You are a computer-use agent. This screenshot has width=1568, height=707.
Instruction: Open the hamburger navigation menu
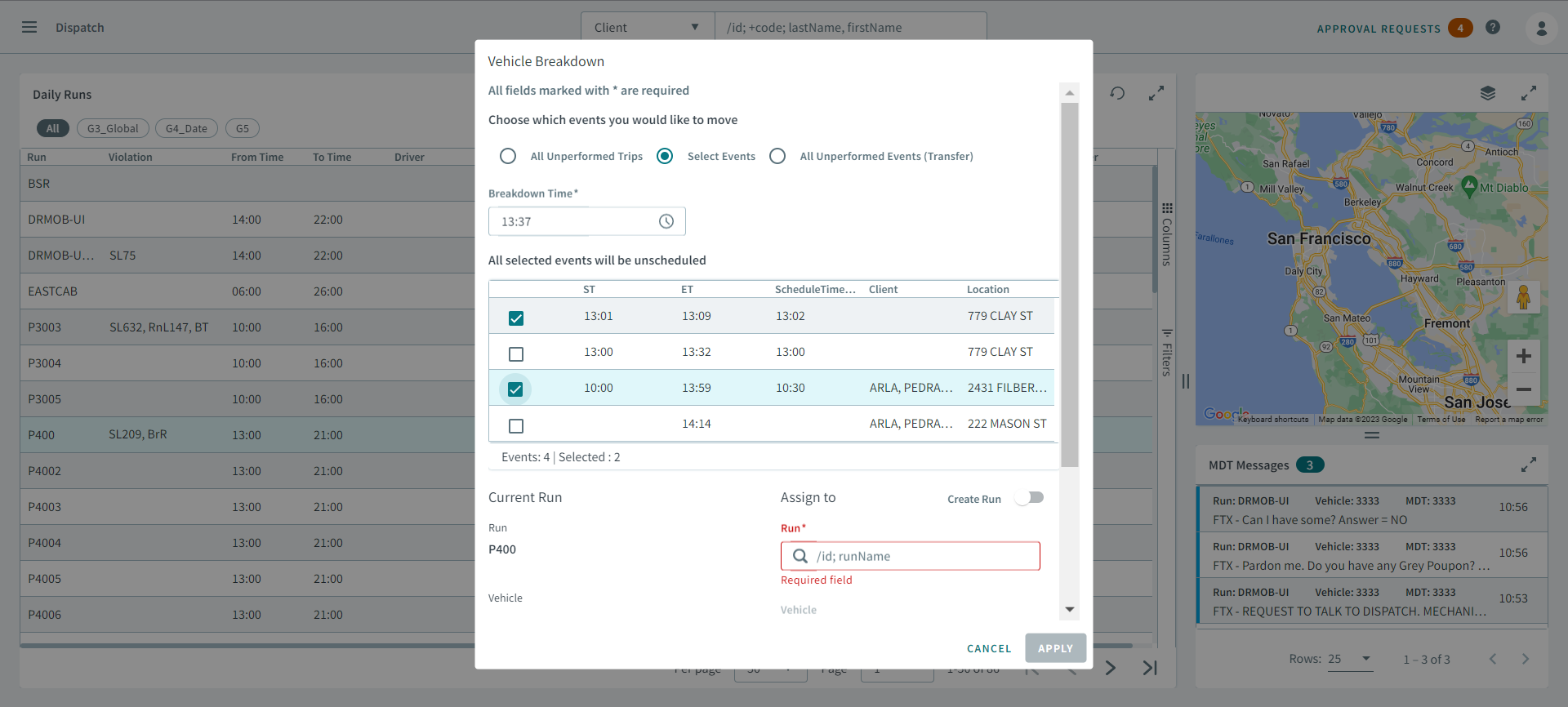29,27
